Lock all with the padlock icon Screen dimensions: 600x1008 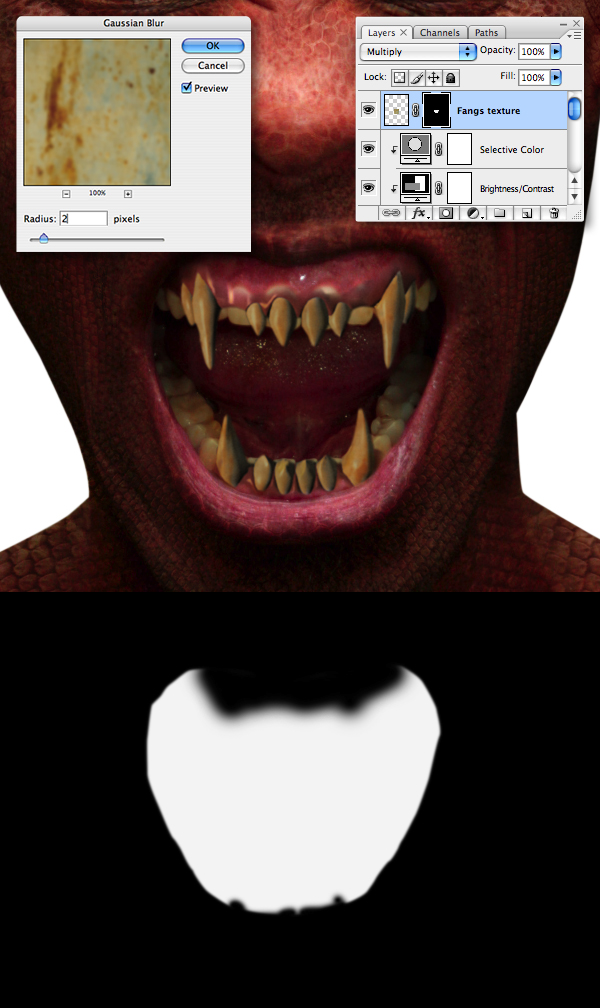pos(451,78)
